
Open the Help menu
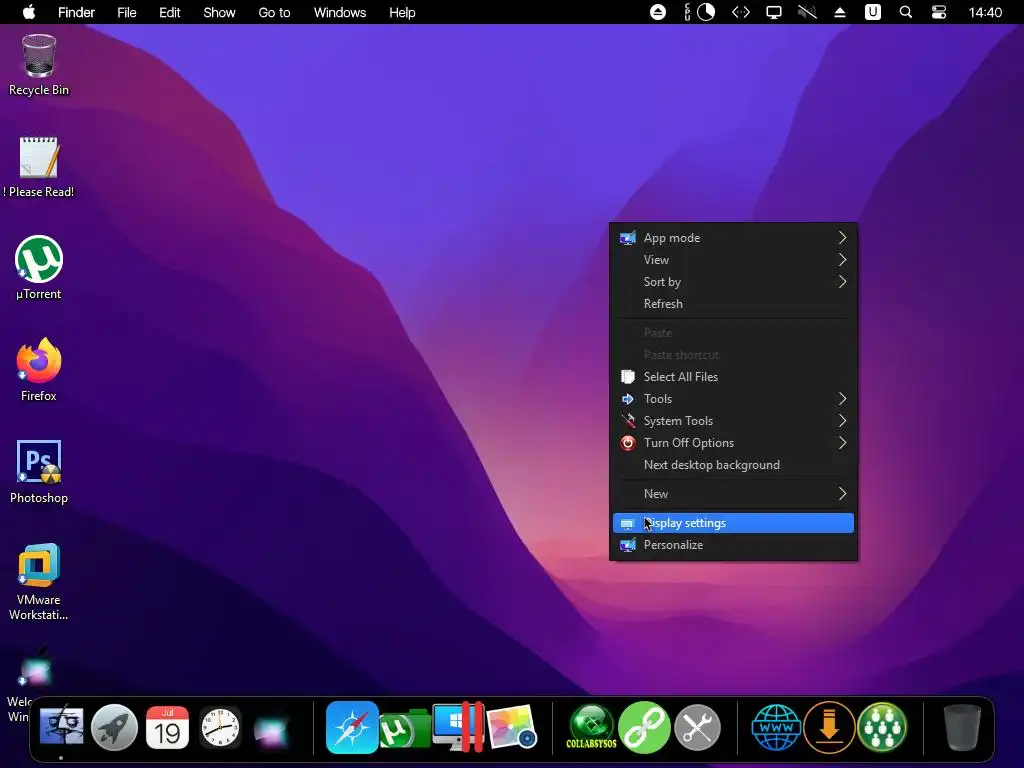pos(402,12)
